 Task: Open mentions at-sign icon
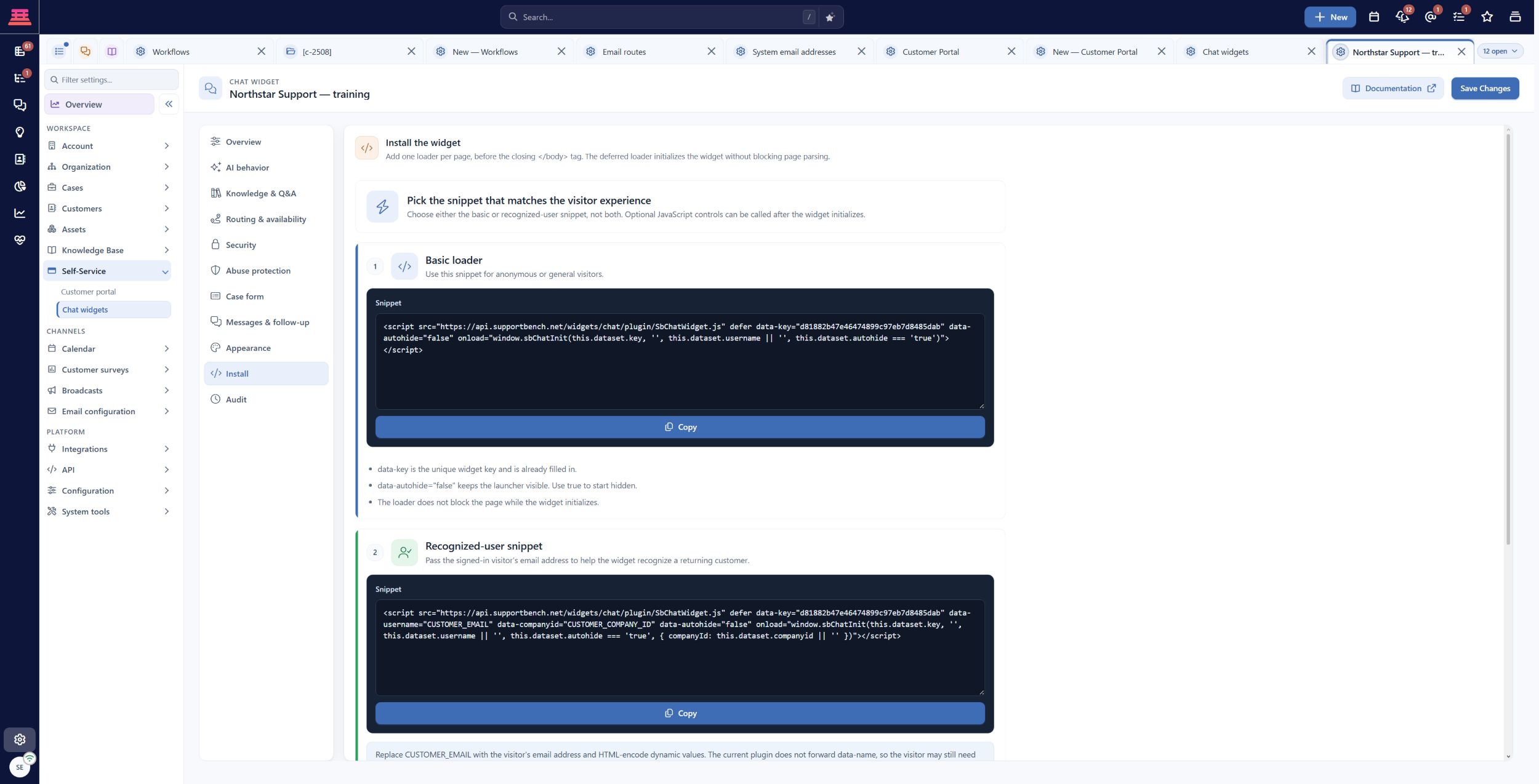[1431, 17]
